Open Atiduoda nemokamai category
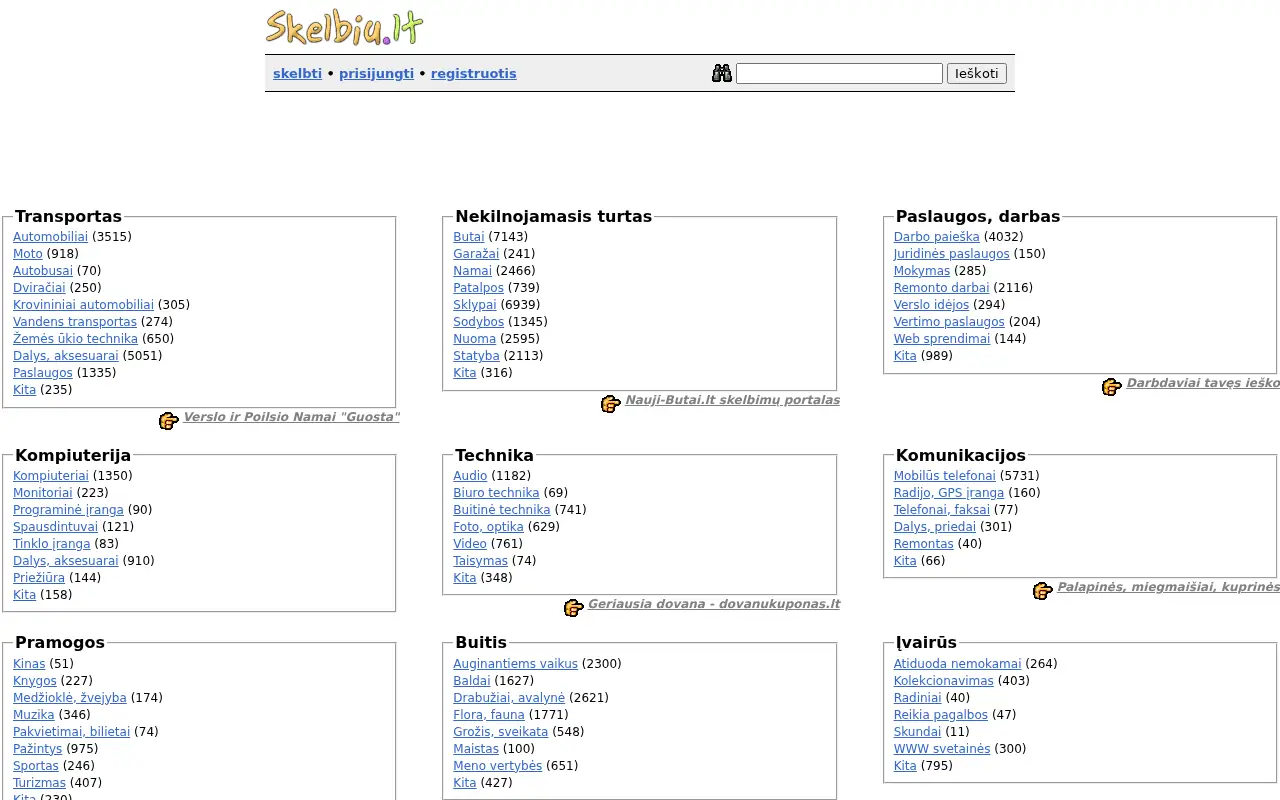 [958, 664]
